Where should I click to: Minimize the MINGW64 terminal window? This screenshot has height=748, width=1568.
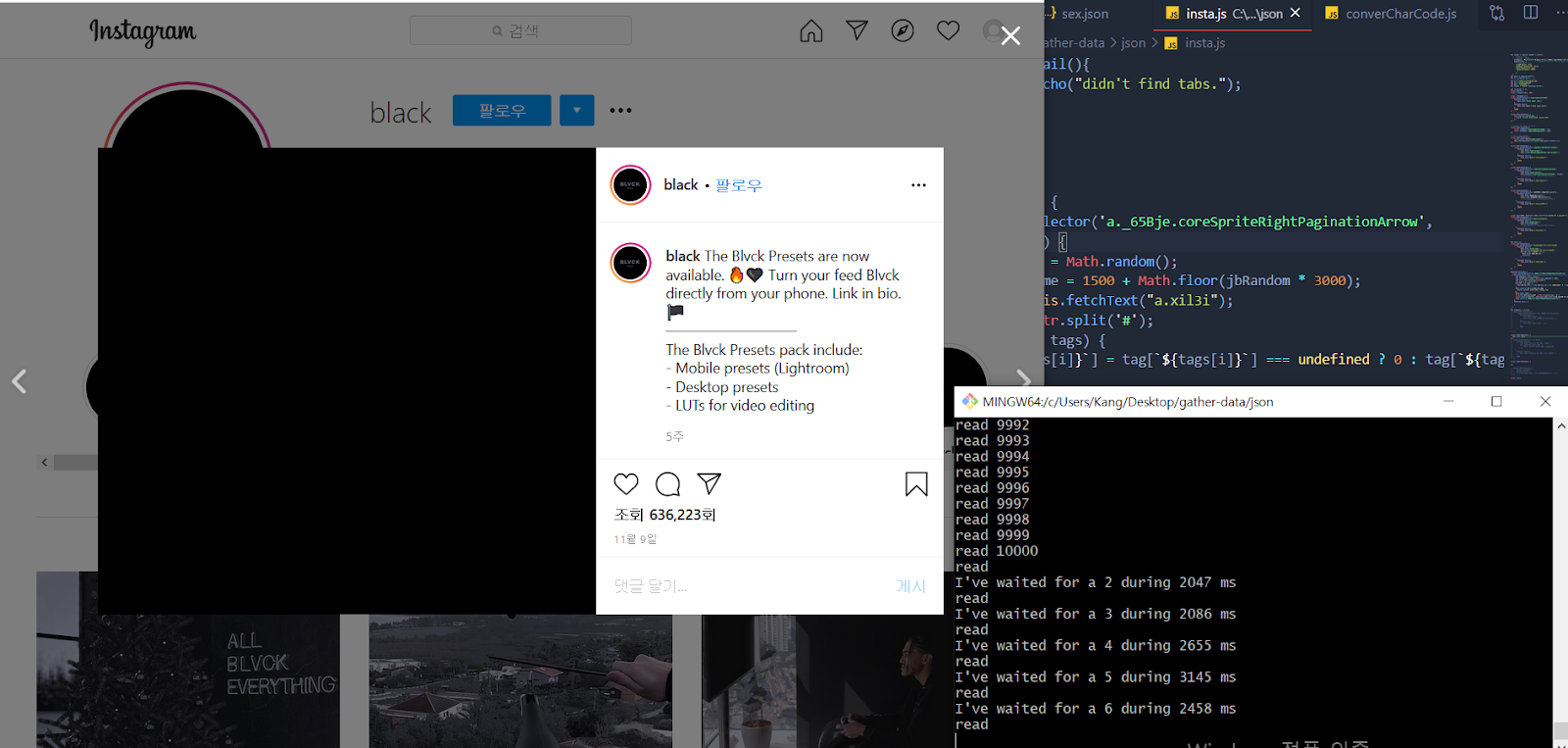pyautogui.click(x=1448, y=401)
